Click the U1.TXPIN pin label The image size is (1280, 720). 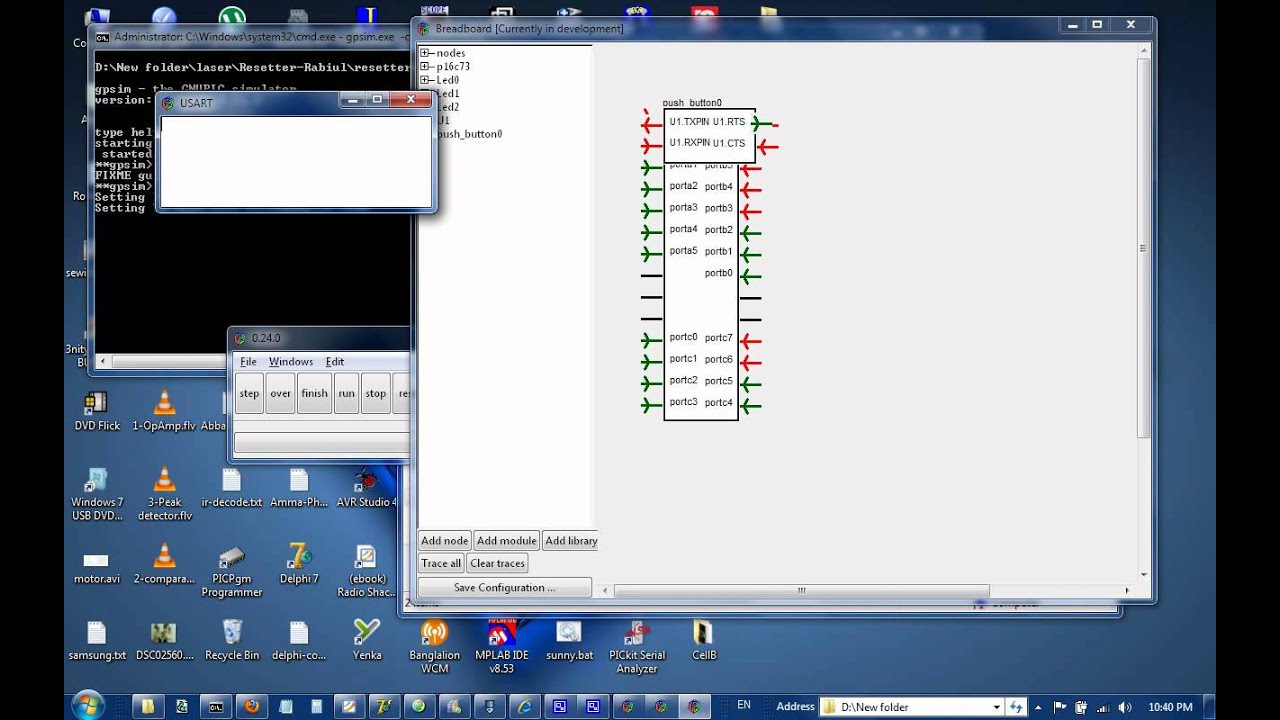pos(689,122)
